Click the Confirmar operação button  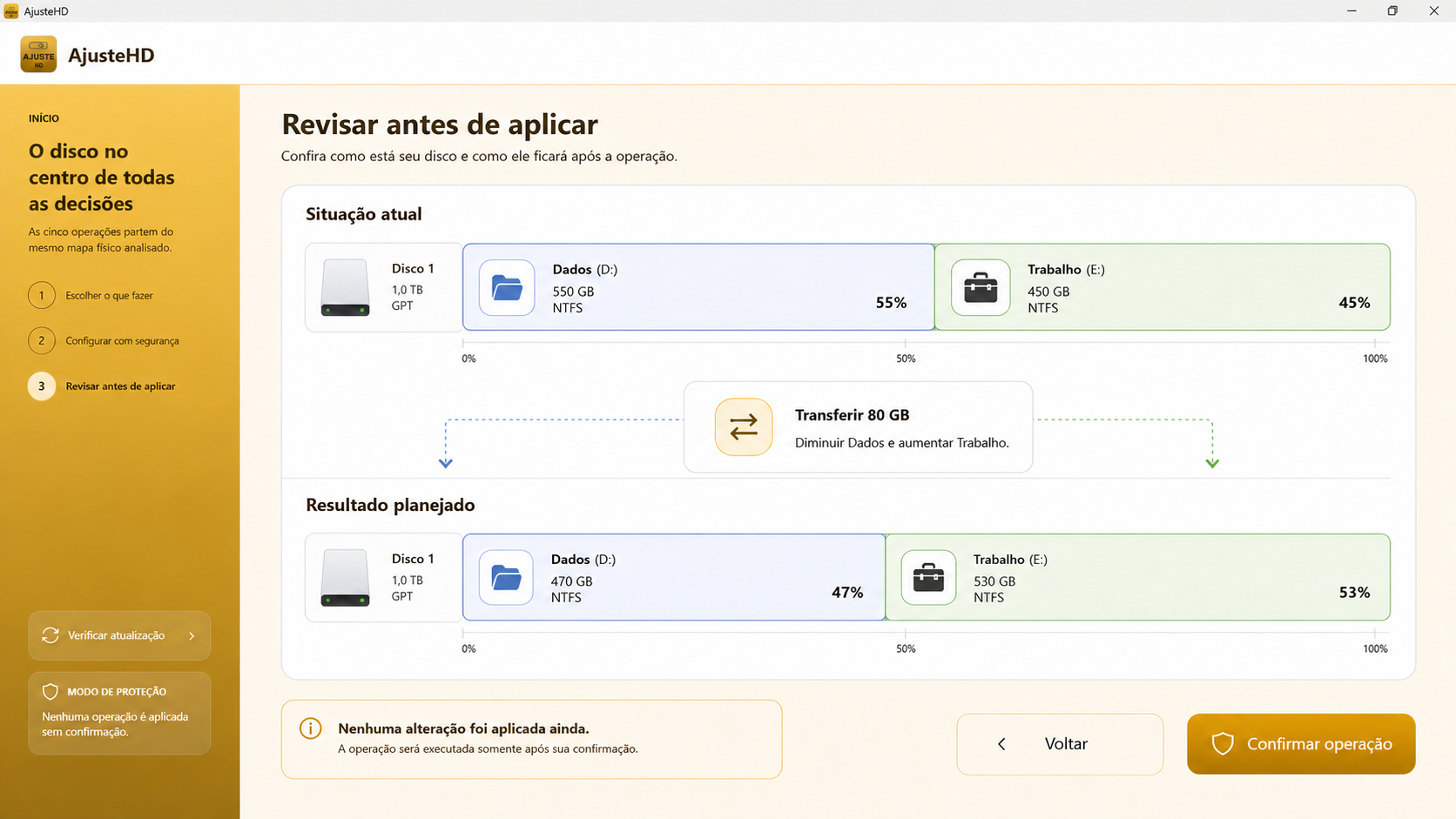pyautogui.click(x=1301, y=743)
